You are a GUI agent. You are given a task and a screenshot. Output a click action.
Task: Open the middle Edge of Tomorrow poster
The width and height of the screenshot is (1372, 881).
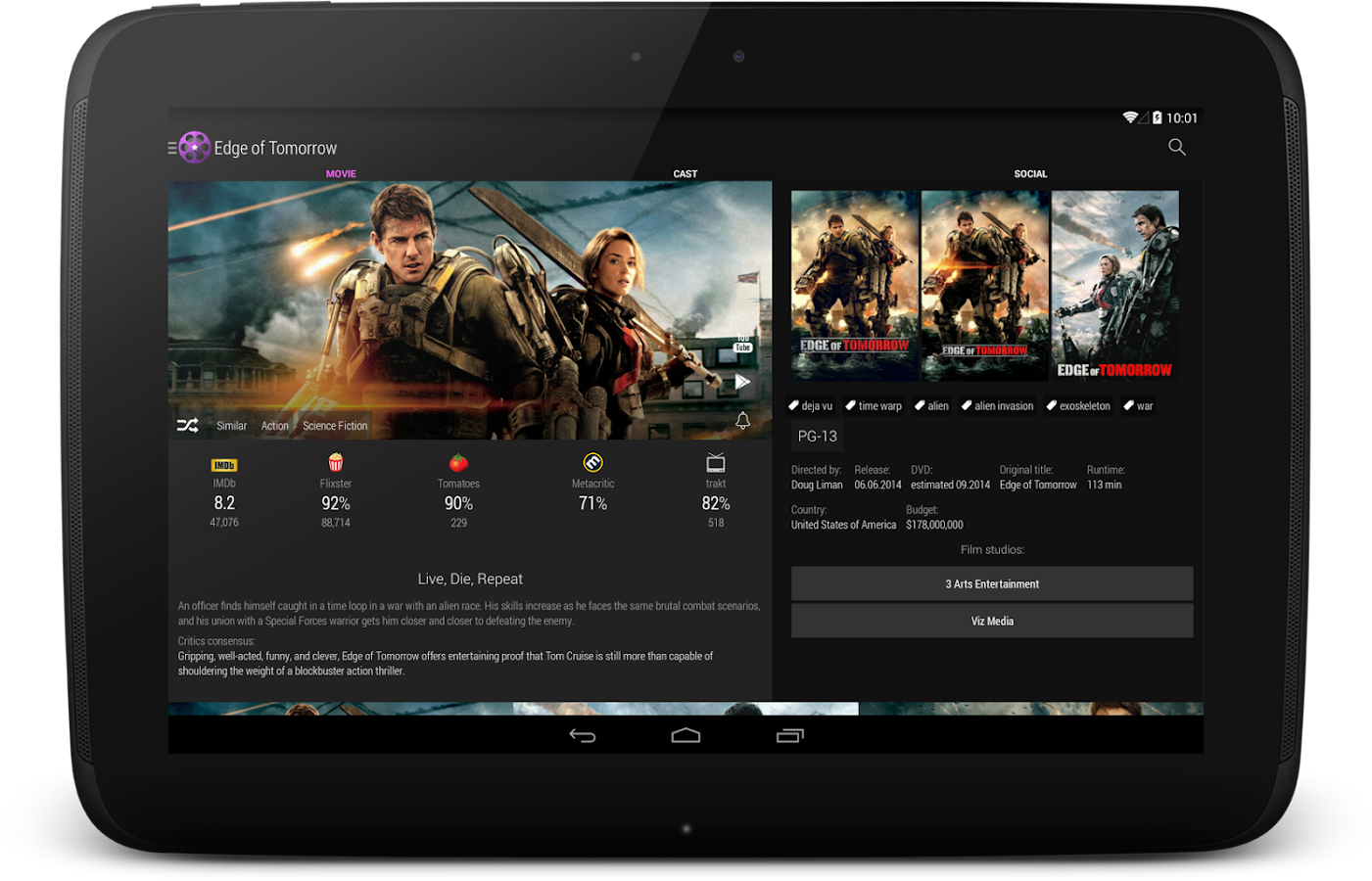[985, 285]
